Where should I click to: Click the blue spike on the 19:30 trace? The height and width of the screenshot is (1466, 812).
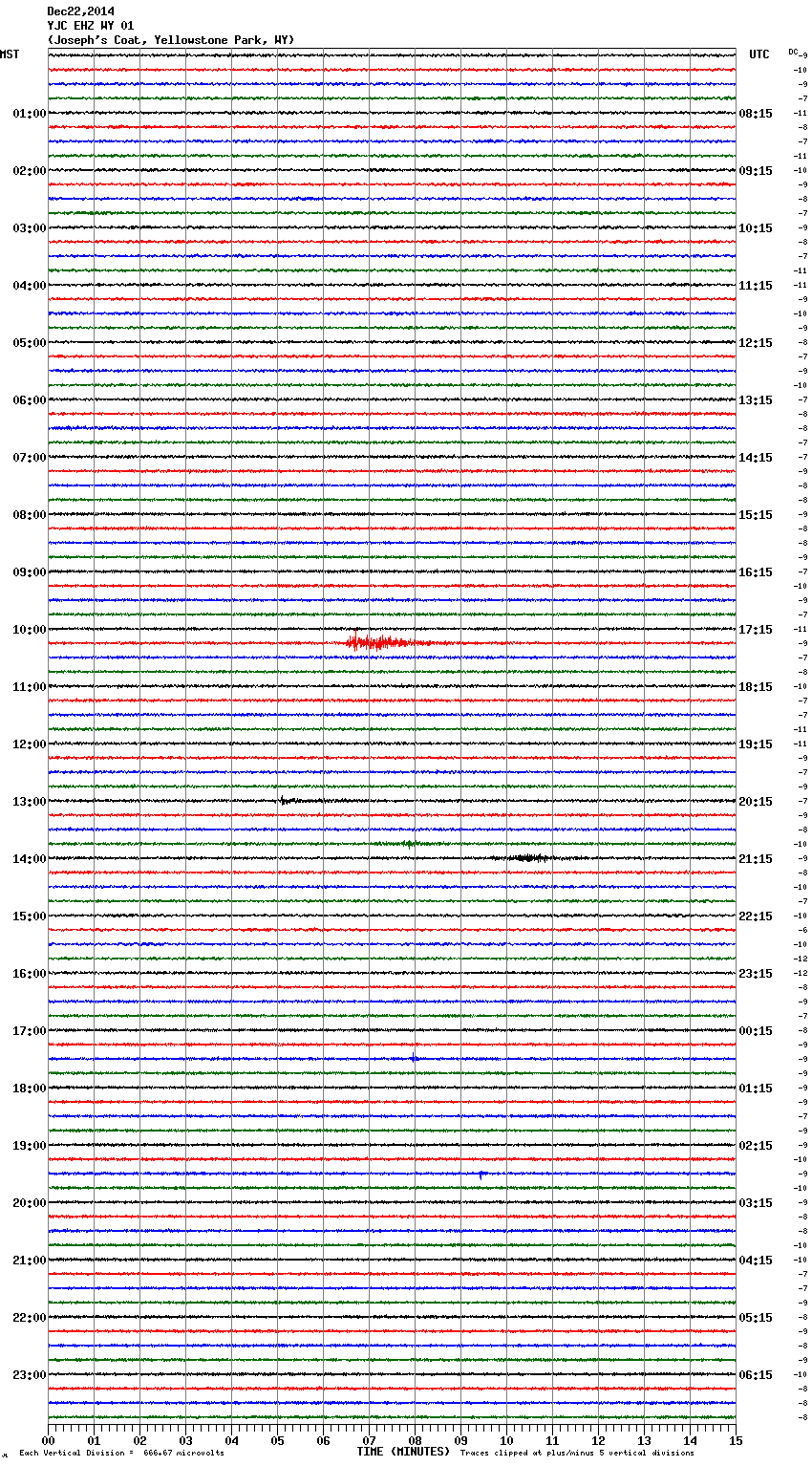(x=481, y=1174)
